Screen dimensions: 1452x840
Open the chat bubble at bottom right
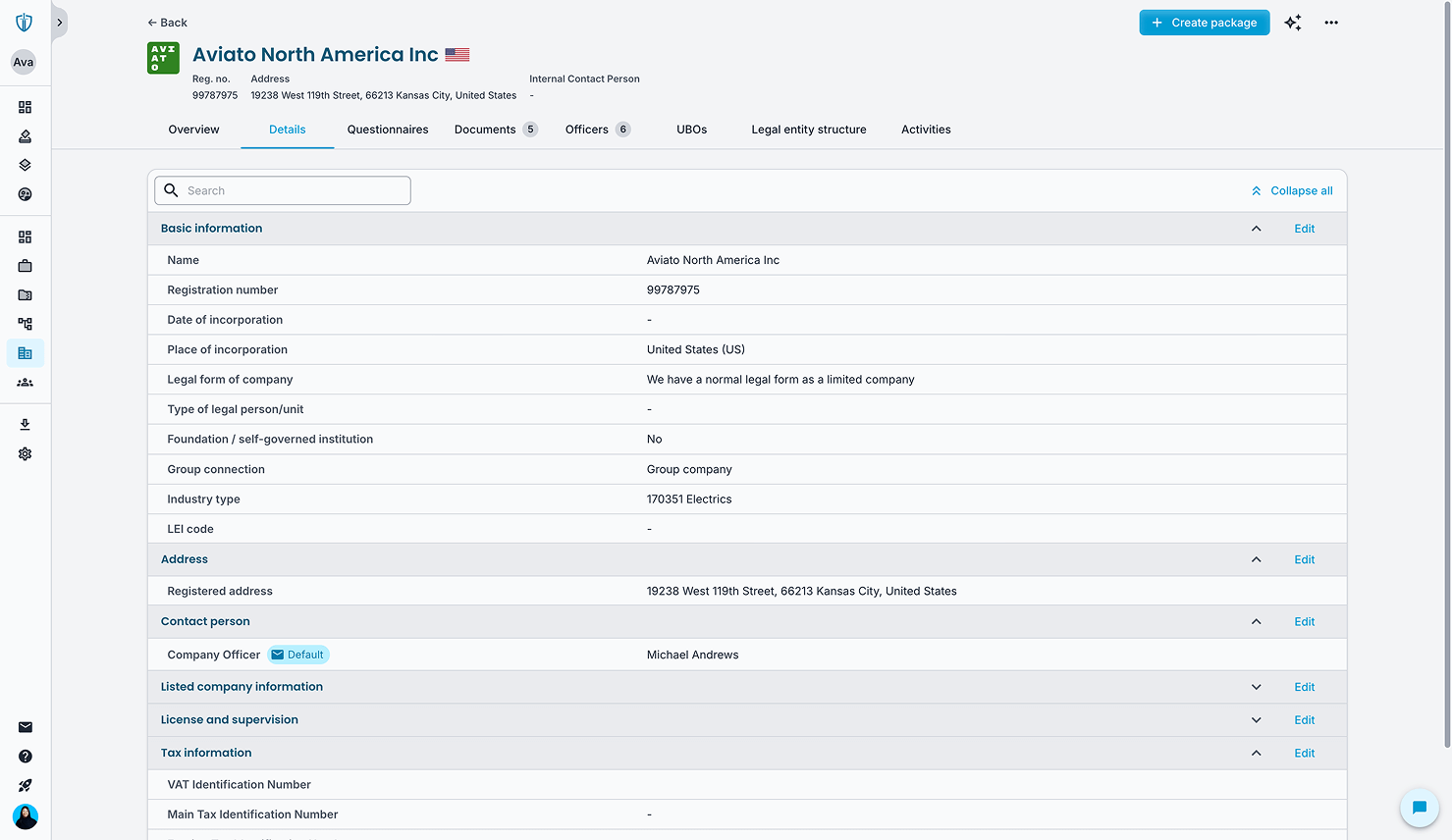1419,808
